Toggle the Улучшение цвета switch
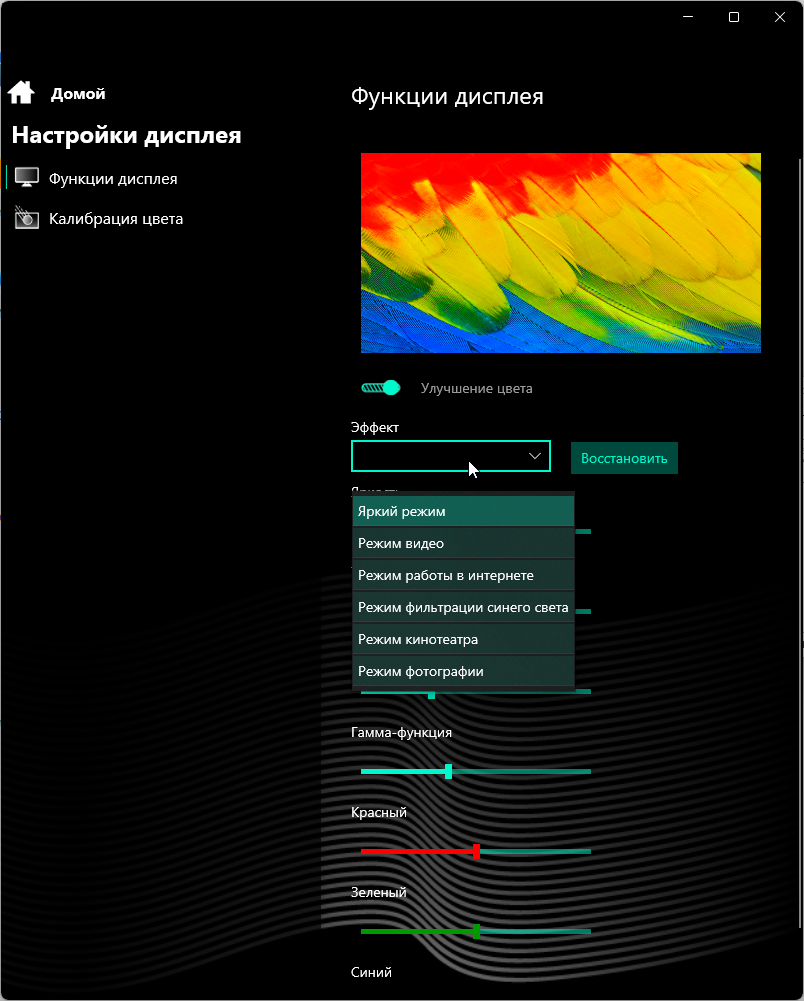 pos(381,388)
